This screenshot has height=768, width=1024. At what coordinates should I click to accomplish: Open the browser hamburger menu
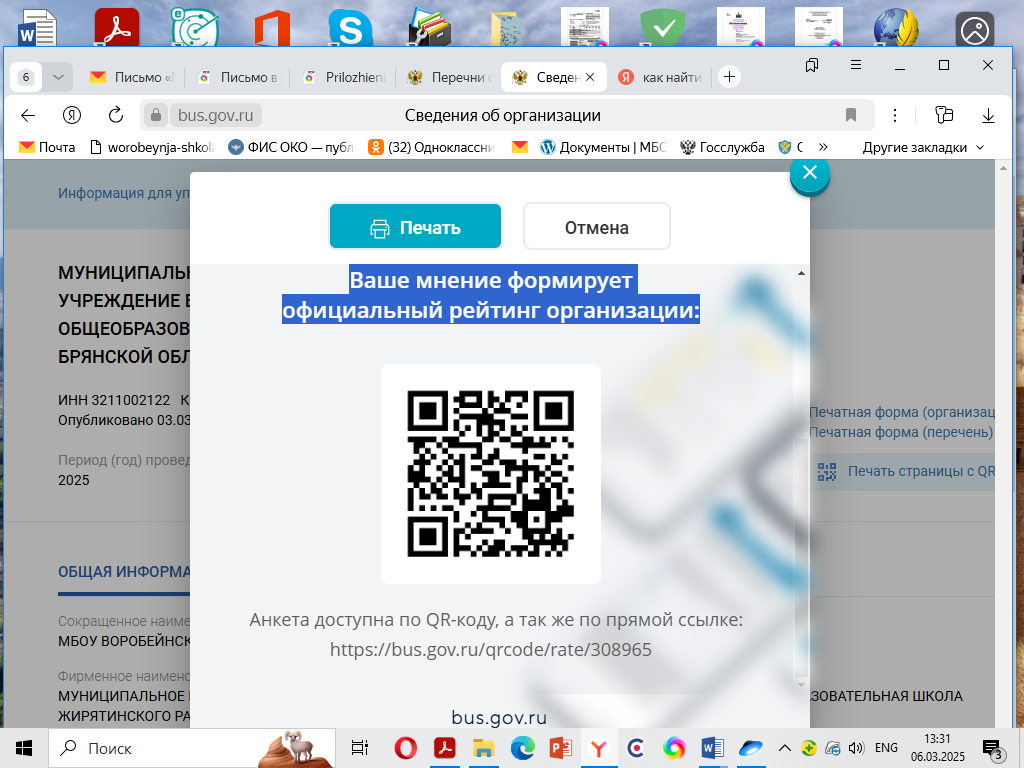[856, 65]
